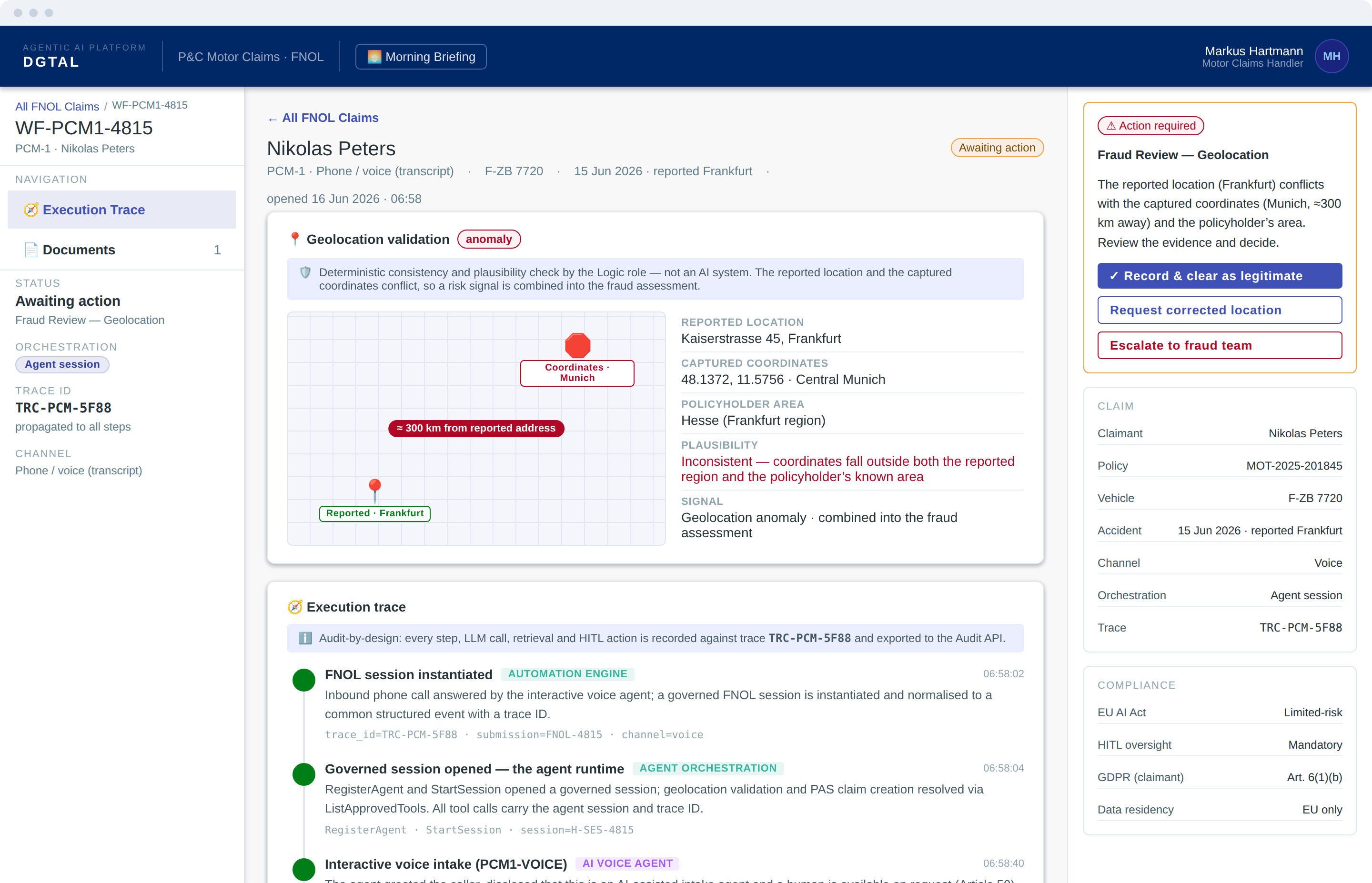Click compass icon in Execution trace heading
Screen dimensions: 1372x883
tap(295, 607)
